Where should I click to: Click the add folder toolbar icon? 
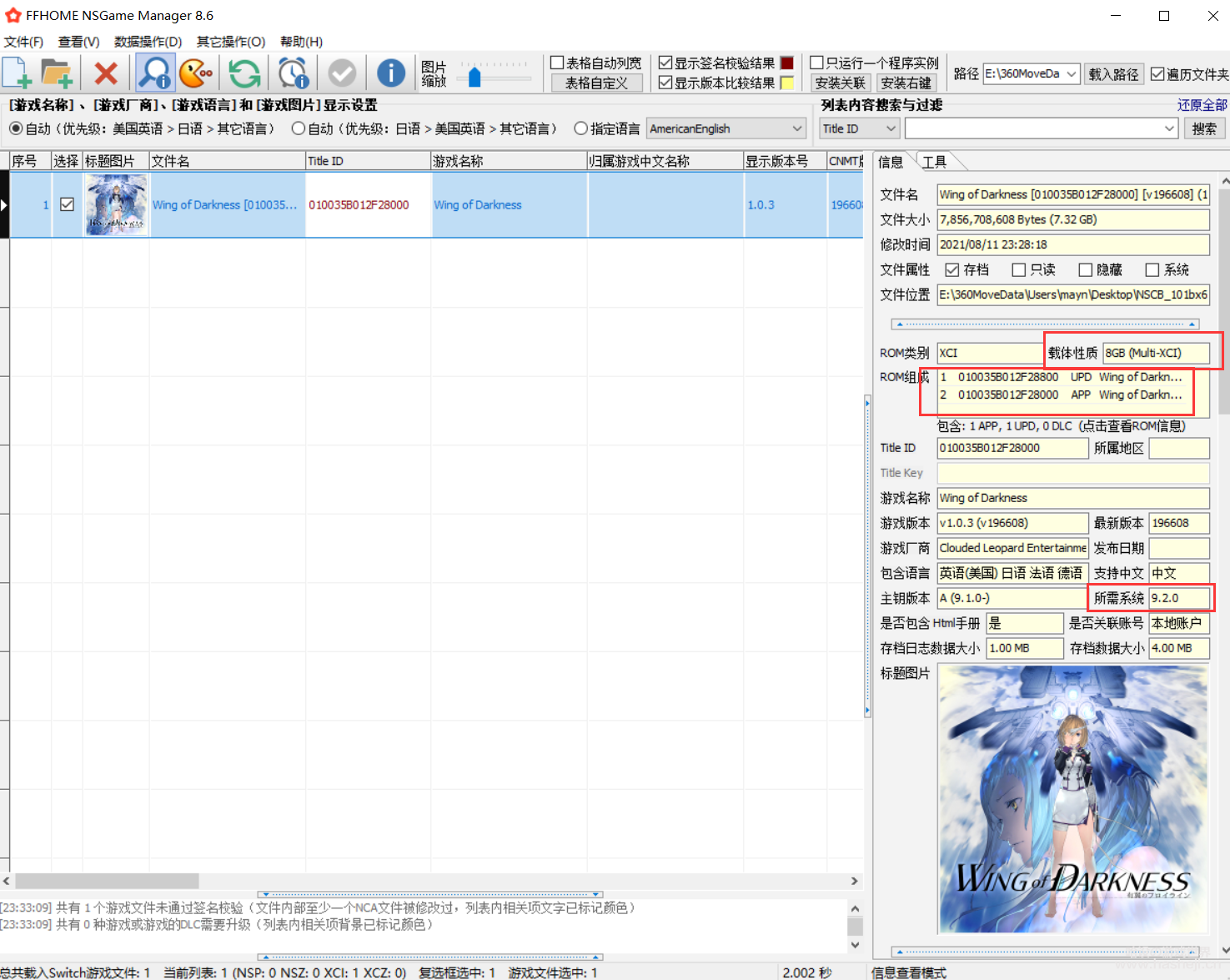click(57, 73)
